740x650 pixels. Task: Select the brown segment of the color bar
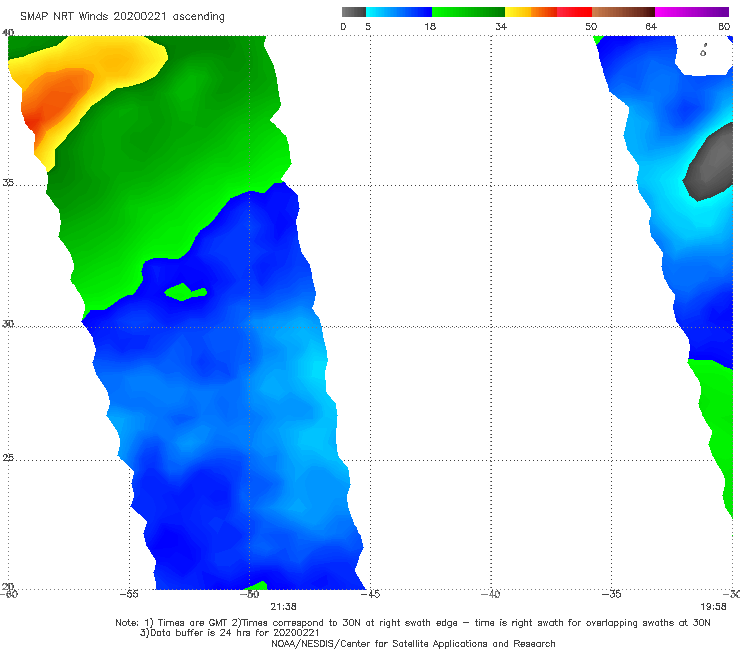[x=623, y=12]
